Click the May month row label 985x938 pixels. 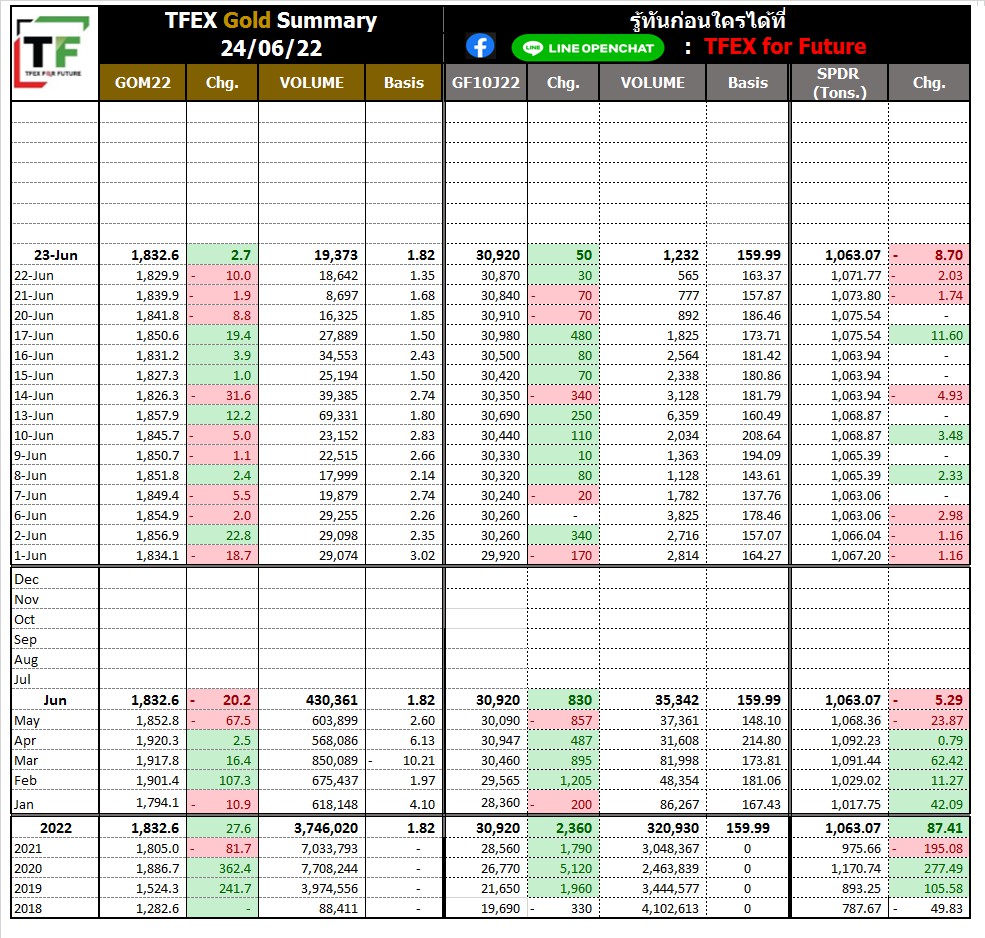click(x=27, y=720)
